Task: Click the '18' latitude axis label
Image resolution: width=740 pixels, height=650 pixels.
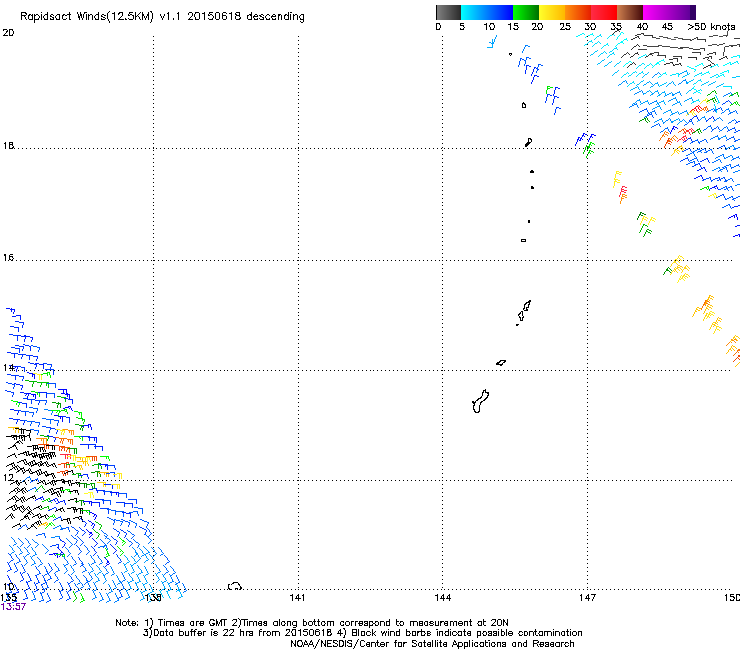Action: click(x=8, y=145)
